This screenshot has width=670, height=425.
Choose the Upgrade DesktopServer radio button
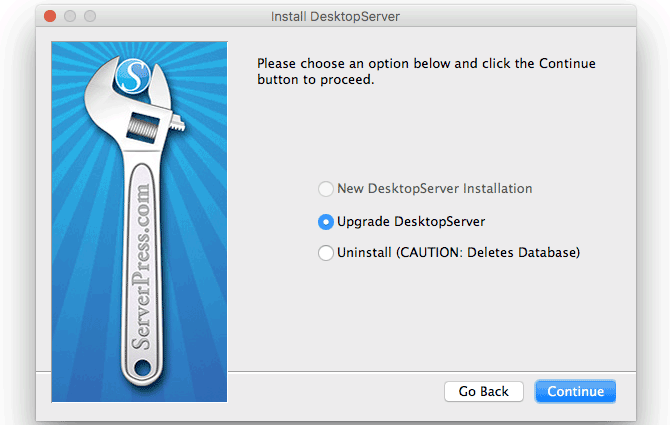[x=326, y=222]
